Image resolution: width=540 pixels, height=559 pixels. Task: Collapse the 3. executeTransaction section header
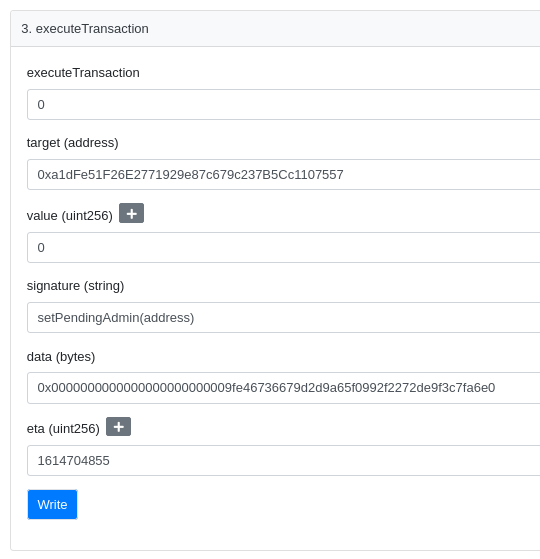(275, 29)
